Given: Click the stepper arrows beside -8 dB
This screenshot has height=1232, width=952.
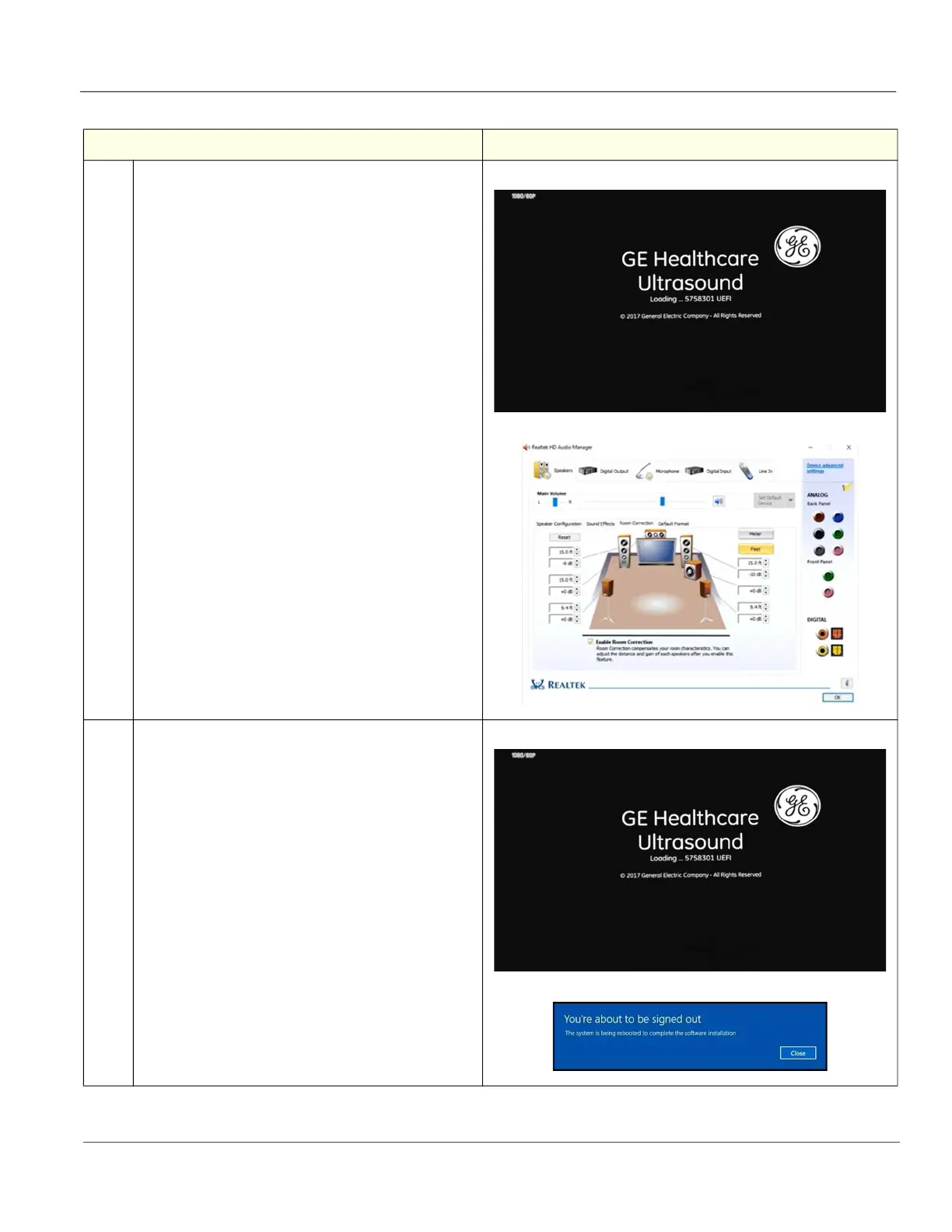Looking at the screenshot, I should click(576, 563).
